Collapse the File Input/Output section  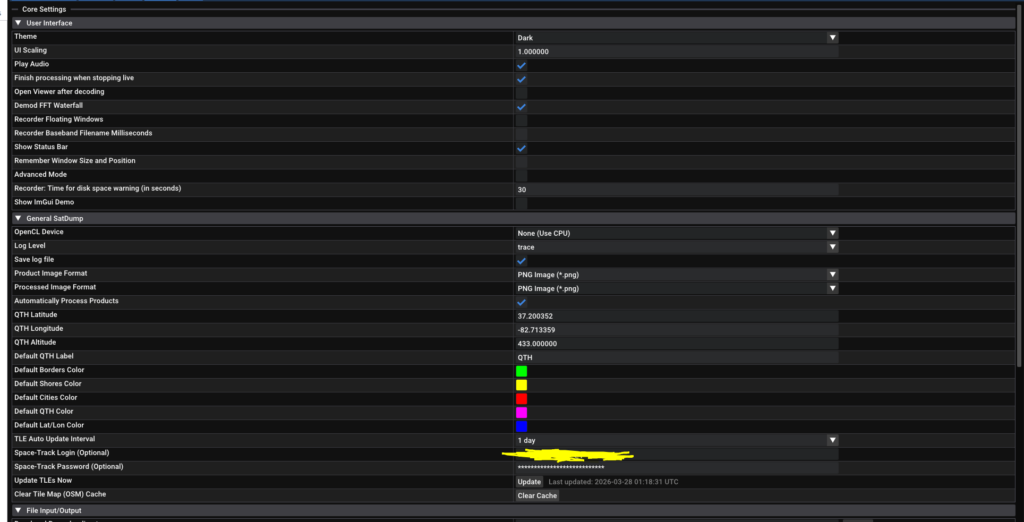pyautogui.click(x=18, y=511)
